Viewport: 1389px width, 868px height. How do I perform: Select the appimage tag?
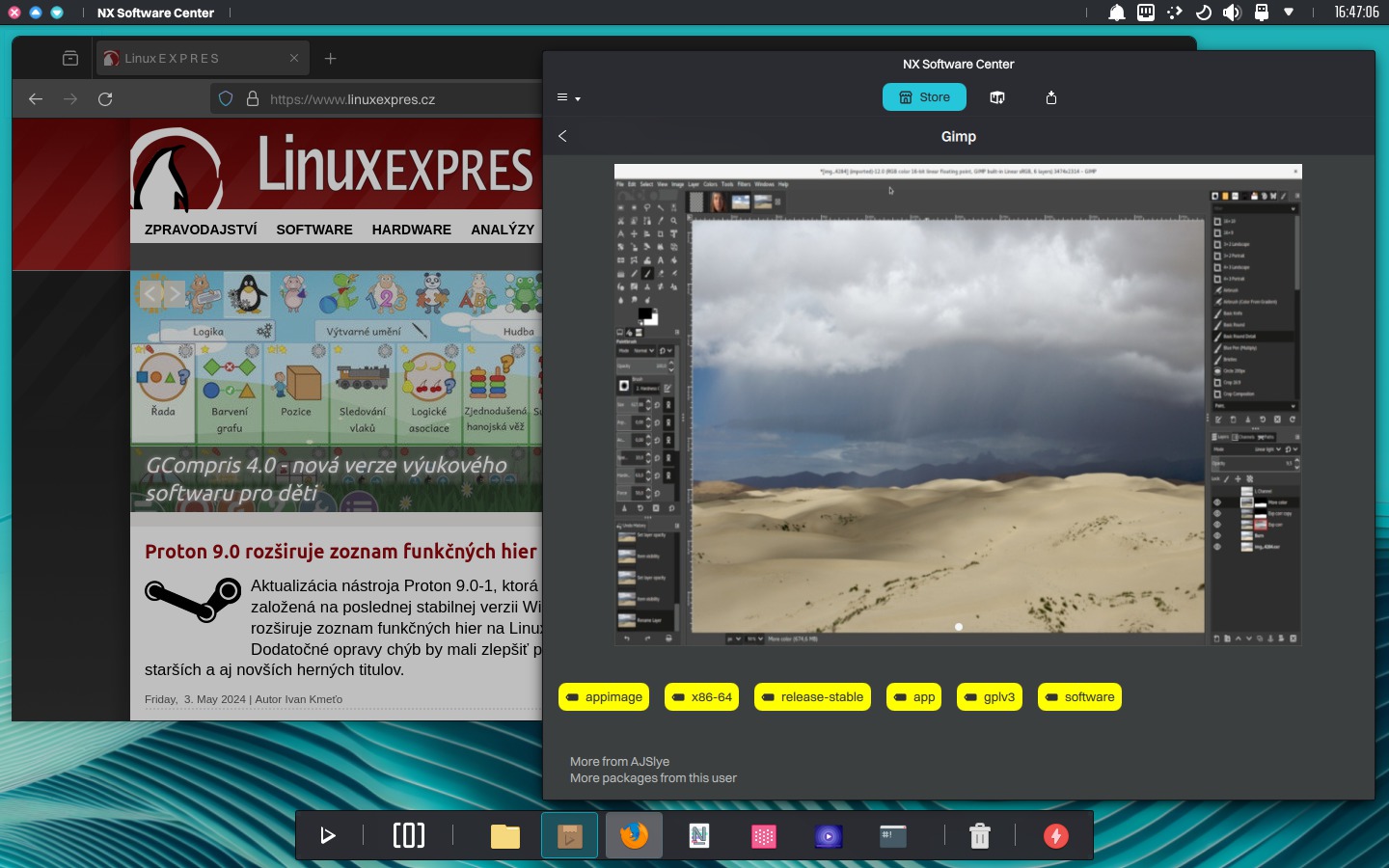click(604, 697)
